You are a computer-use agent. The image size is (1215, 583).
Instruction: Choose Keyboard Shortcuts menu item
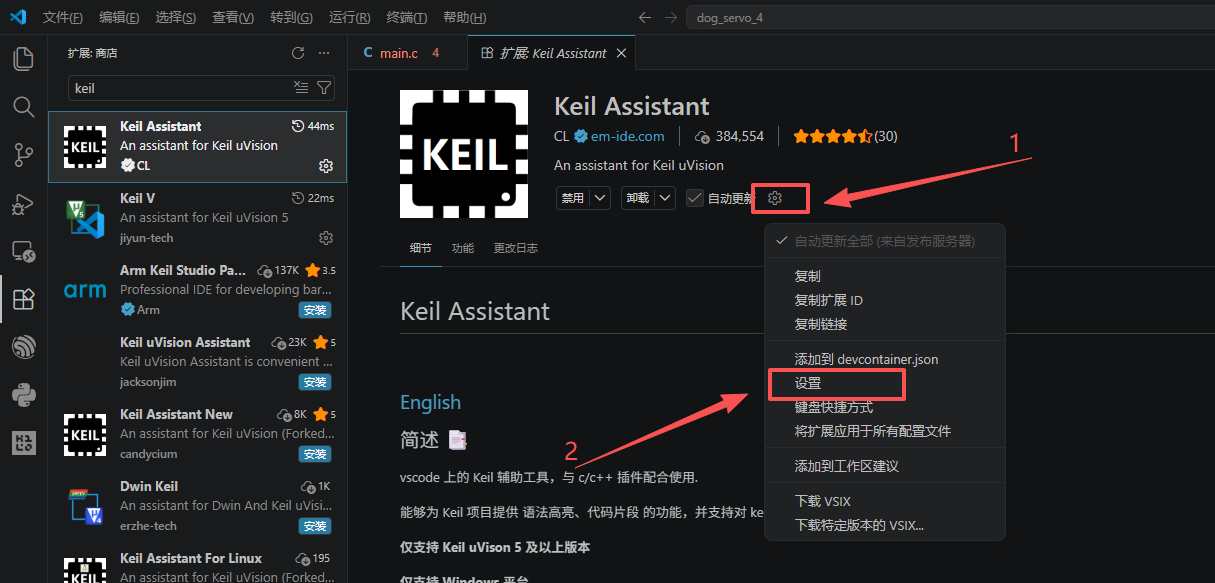[x=884, y=407]
